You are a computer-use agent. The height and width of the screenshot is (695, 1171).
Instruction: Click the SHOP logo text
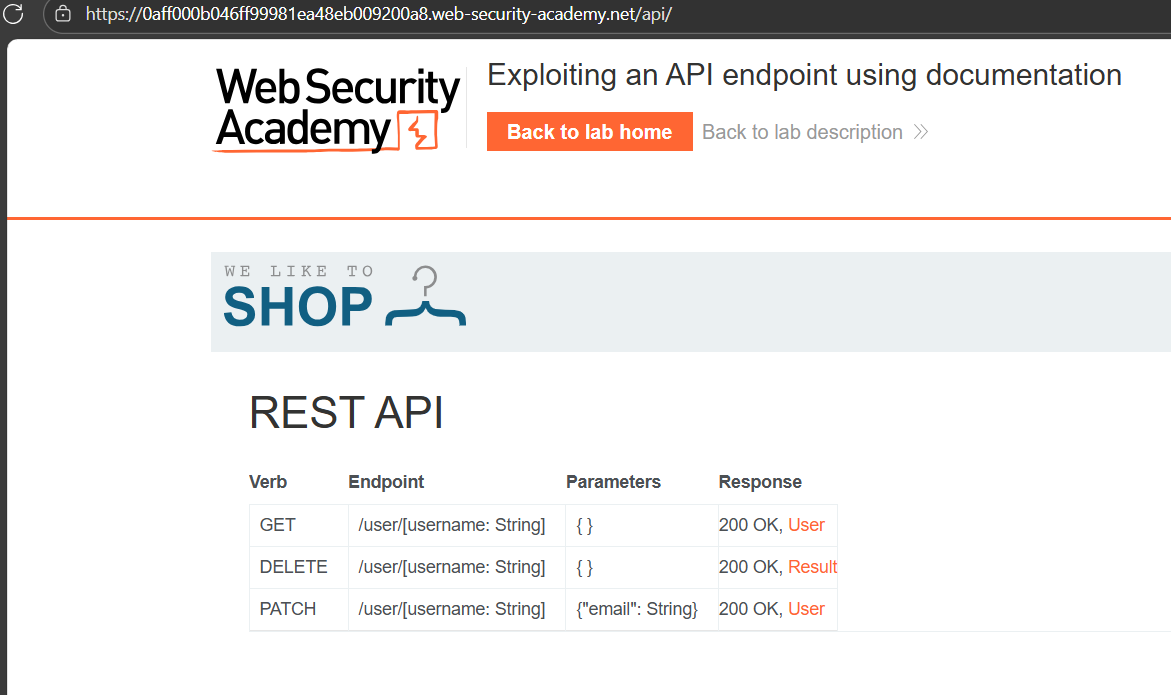pyautogui.click(x=297, y=305)
